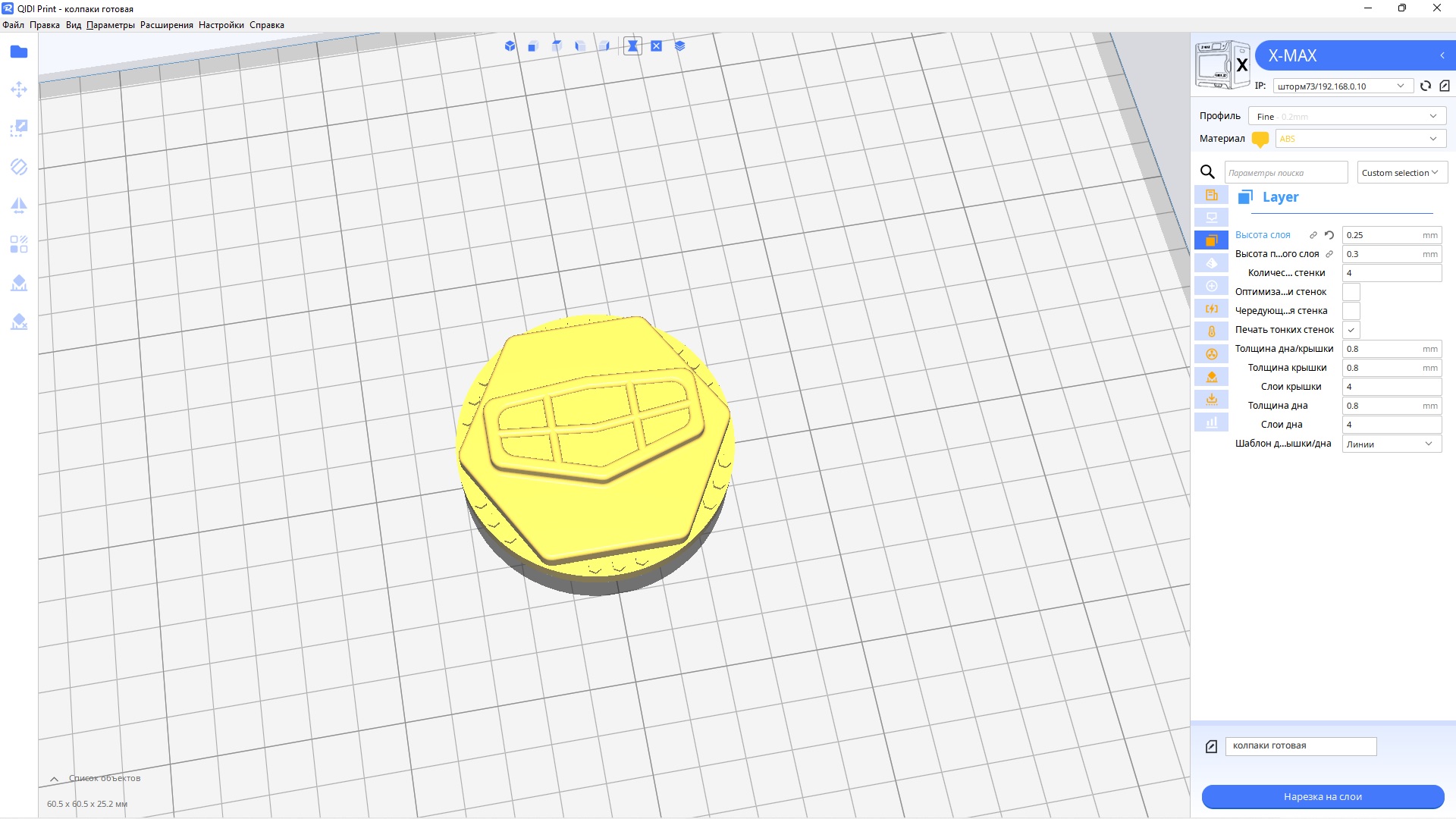The image size is (1456, 819).
Task: Open the Layer settings category
Action: 1212,240
